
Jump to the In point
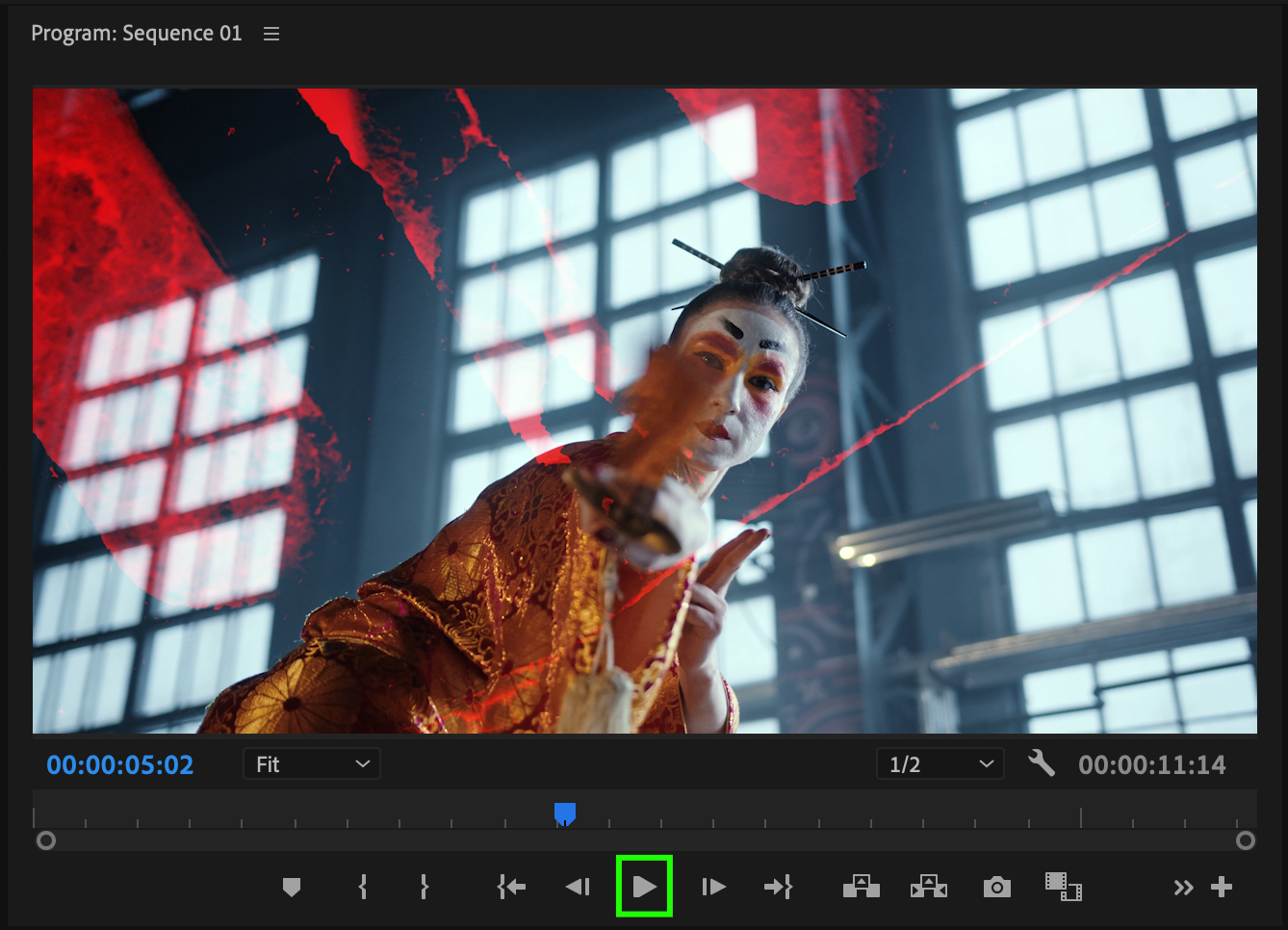[x=511, y=887]
